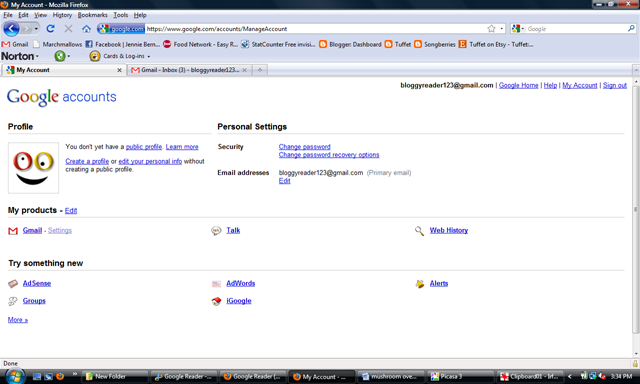
Task: Open the Tuffet on Etsy bookmark
Action: 496,44
